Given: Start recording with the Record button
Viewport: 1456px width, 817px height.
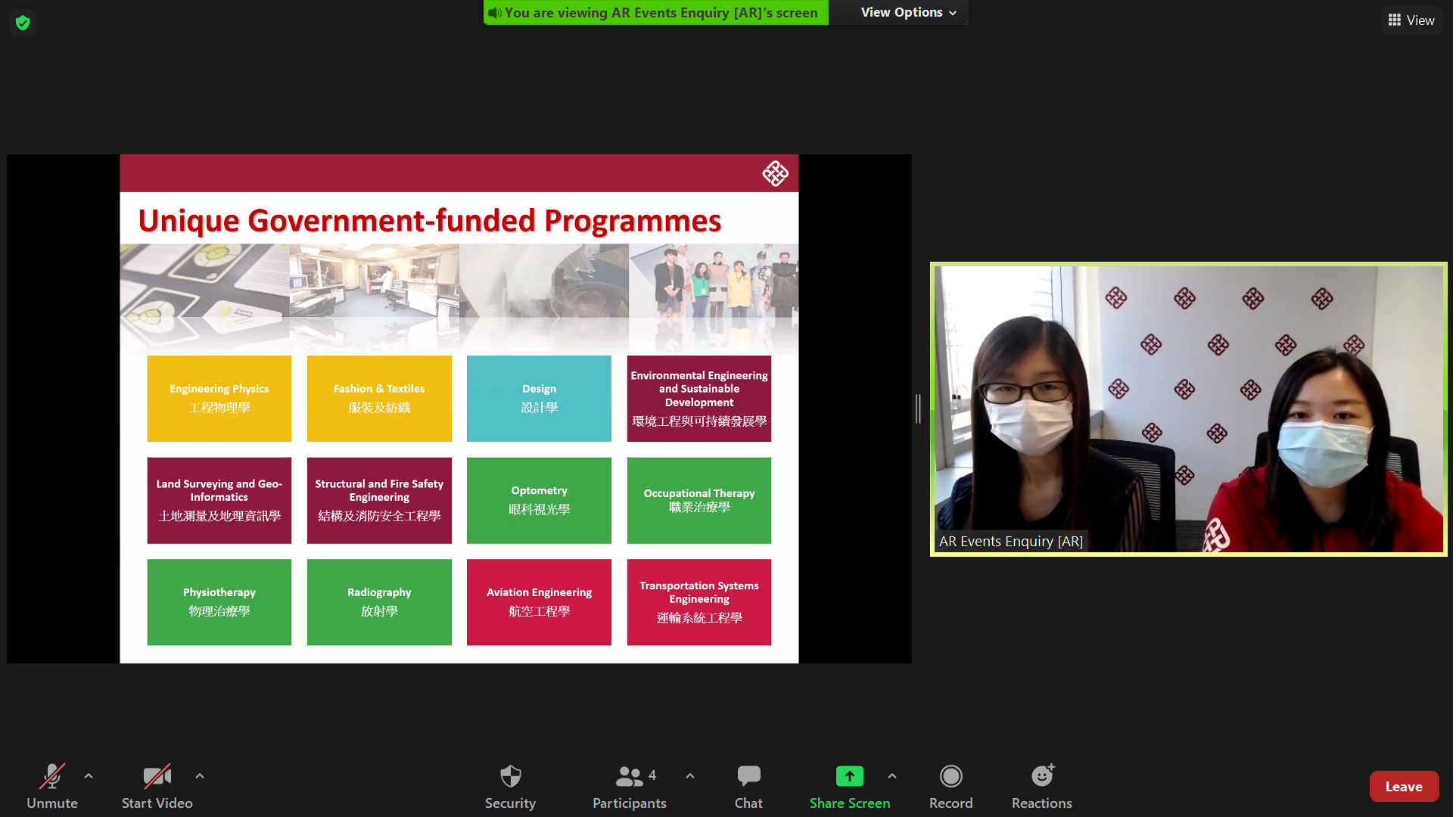Looking at the screenshot, I should [x=952, y=786].
